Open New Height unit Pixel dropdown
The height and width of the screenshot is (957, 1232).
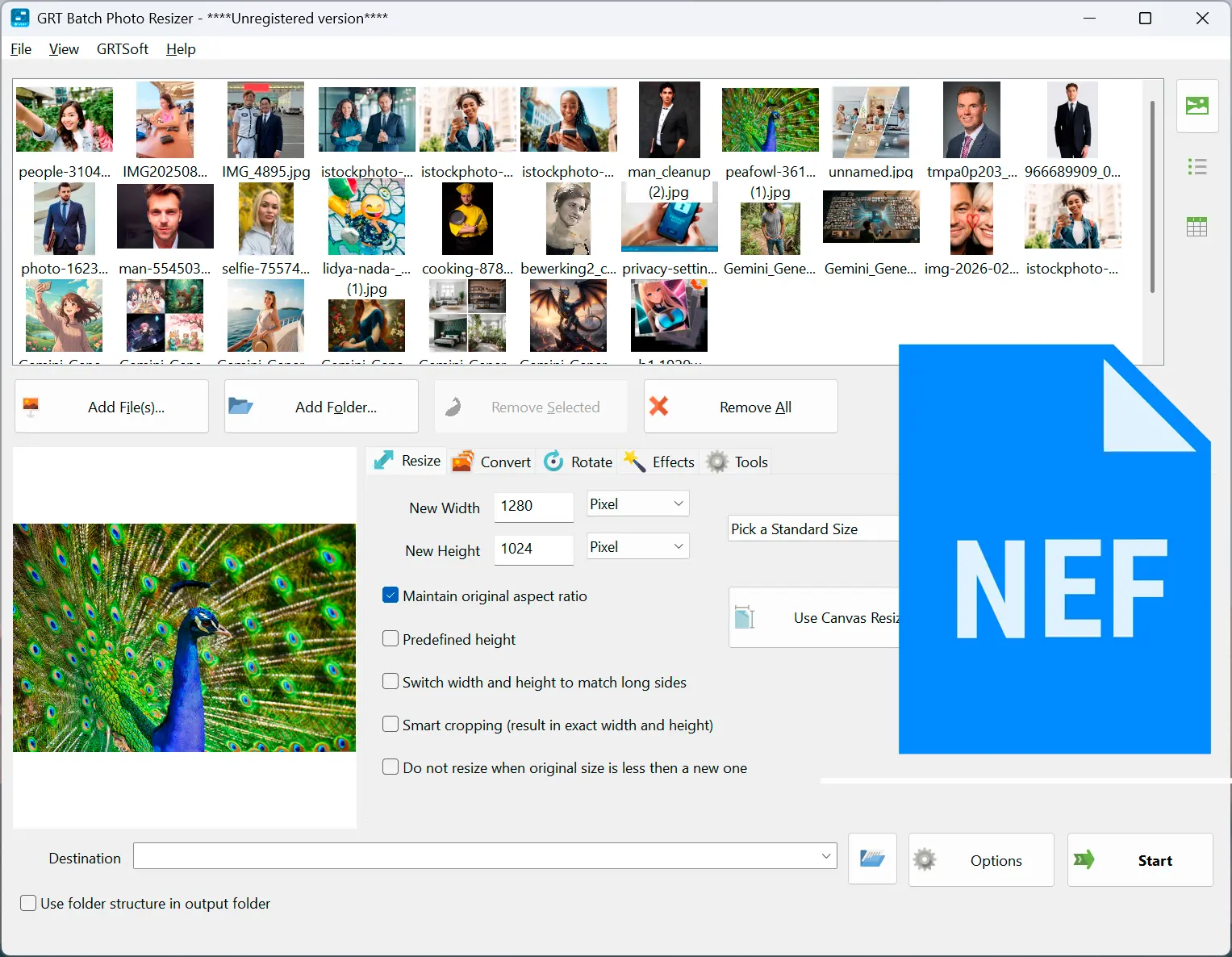click(637, 547)
